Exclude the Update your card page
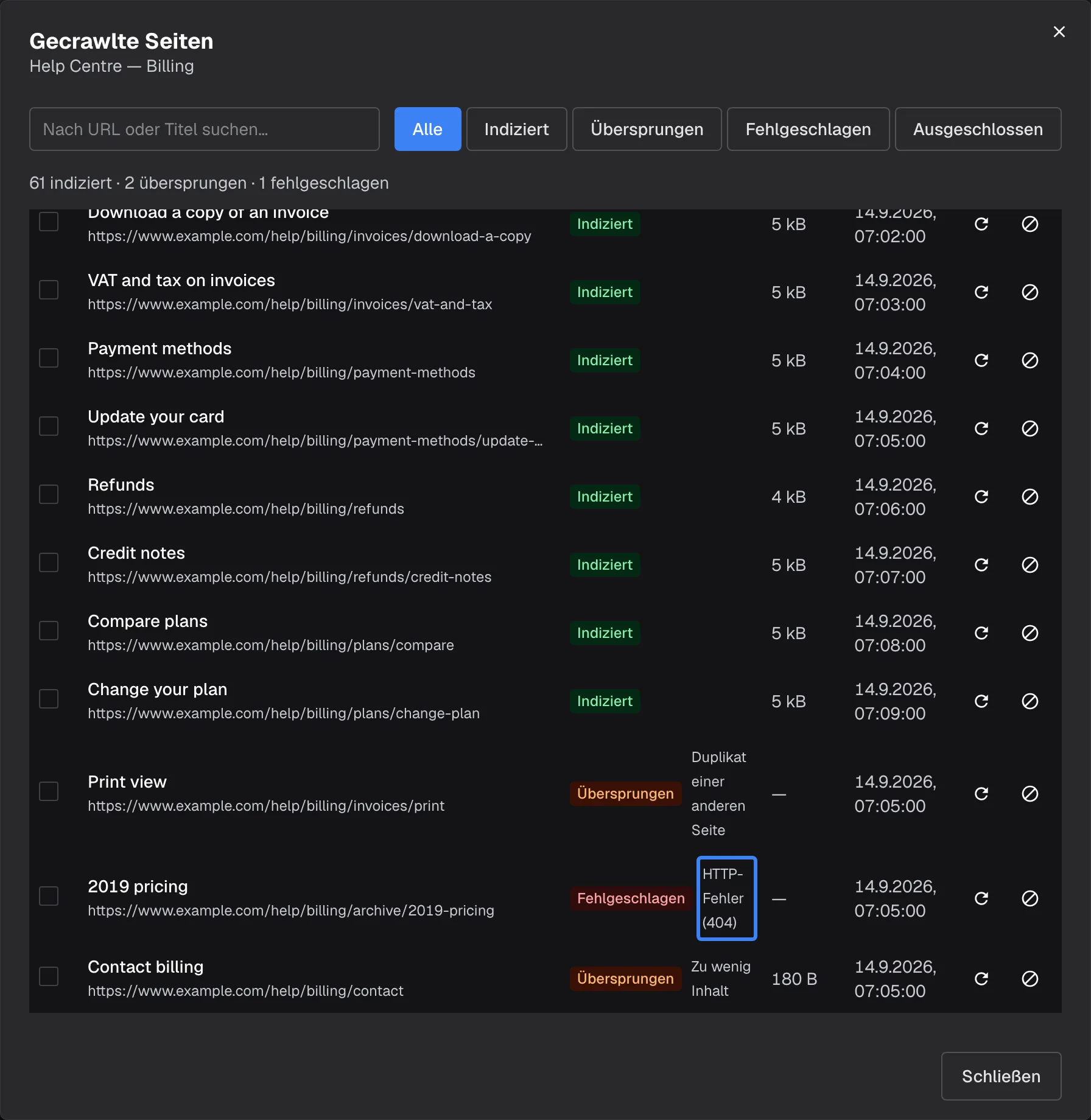Viewport: 1091px width, 1120px height. 1030,429
